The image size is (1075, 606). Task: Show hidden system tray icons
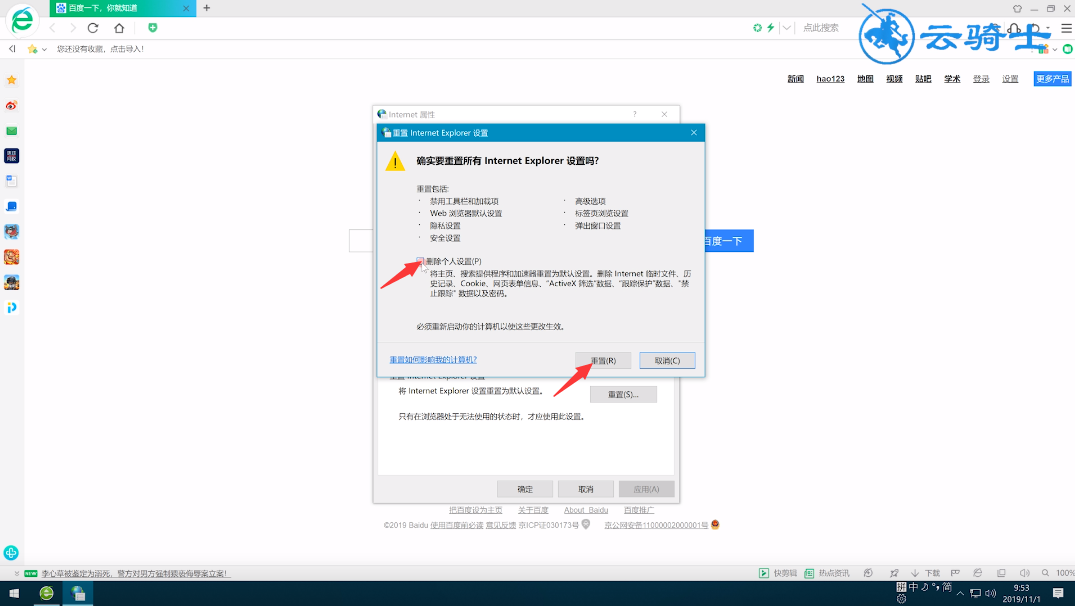point(960,593)
